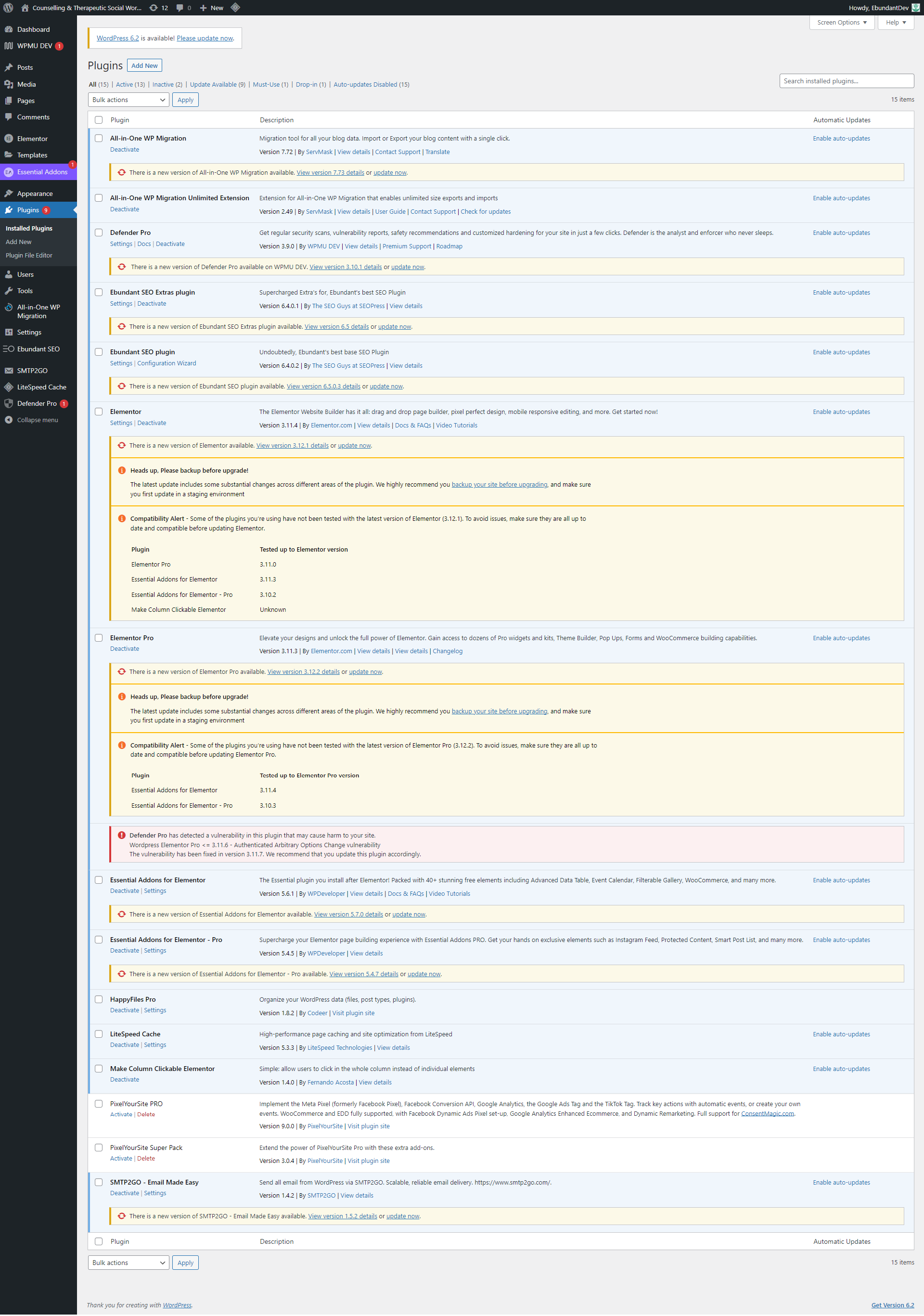Click the Tools wrench icon in sidebar
This screenshot has height=1316, width=924.
click(x=9, y=291)
